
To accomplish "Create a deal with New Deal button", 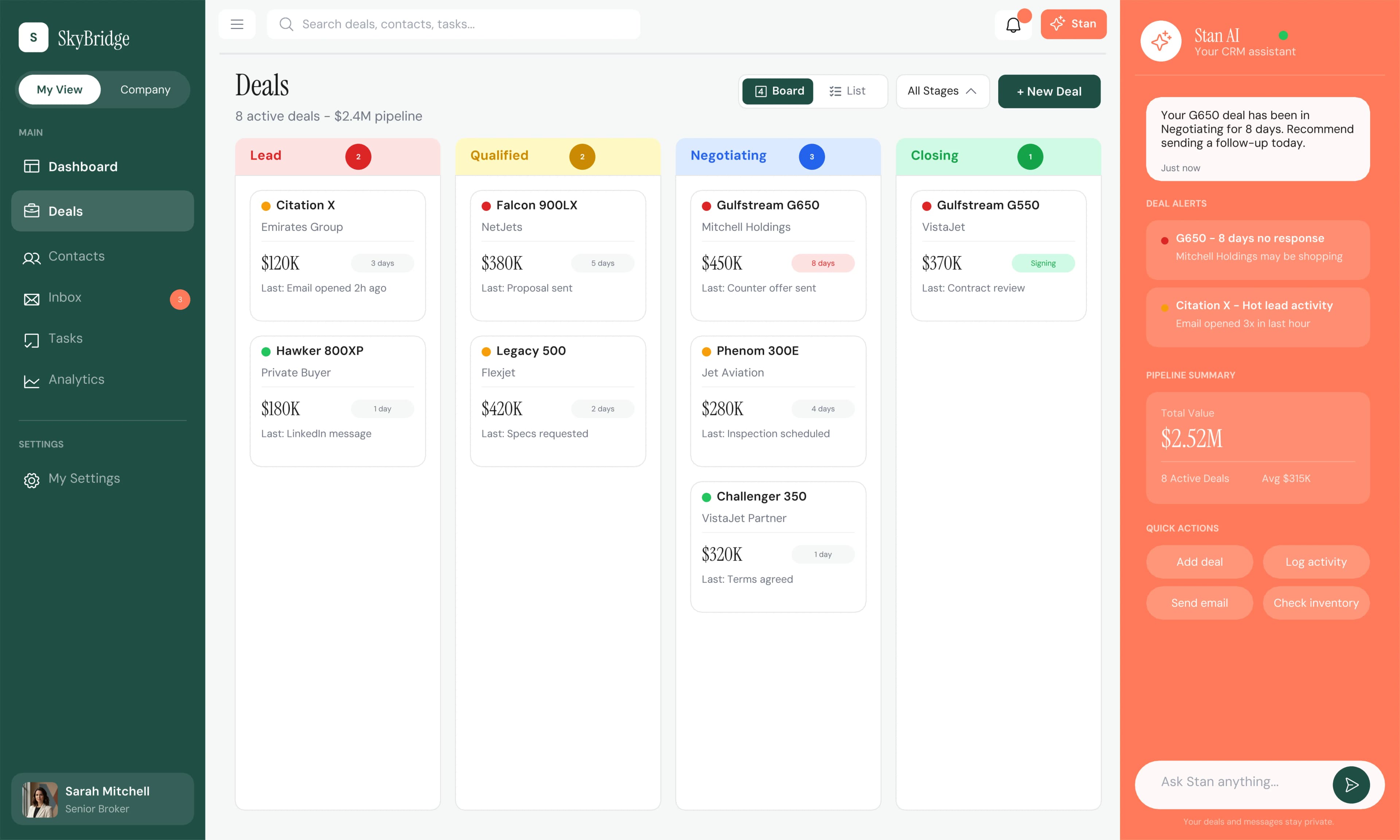I will pyautogui.click(x=1049, y=91).
